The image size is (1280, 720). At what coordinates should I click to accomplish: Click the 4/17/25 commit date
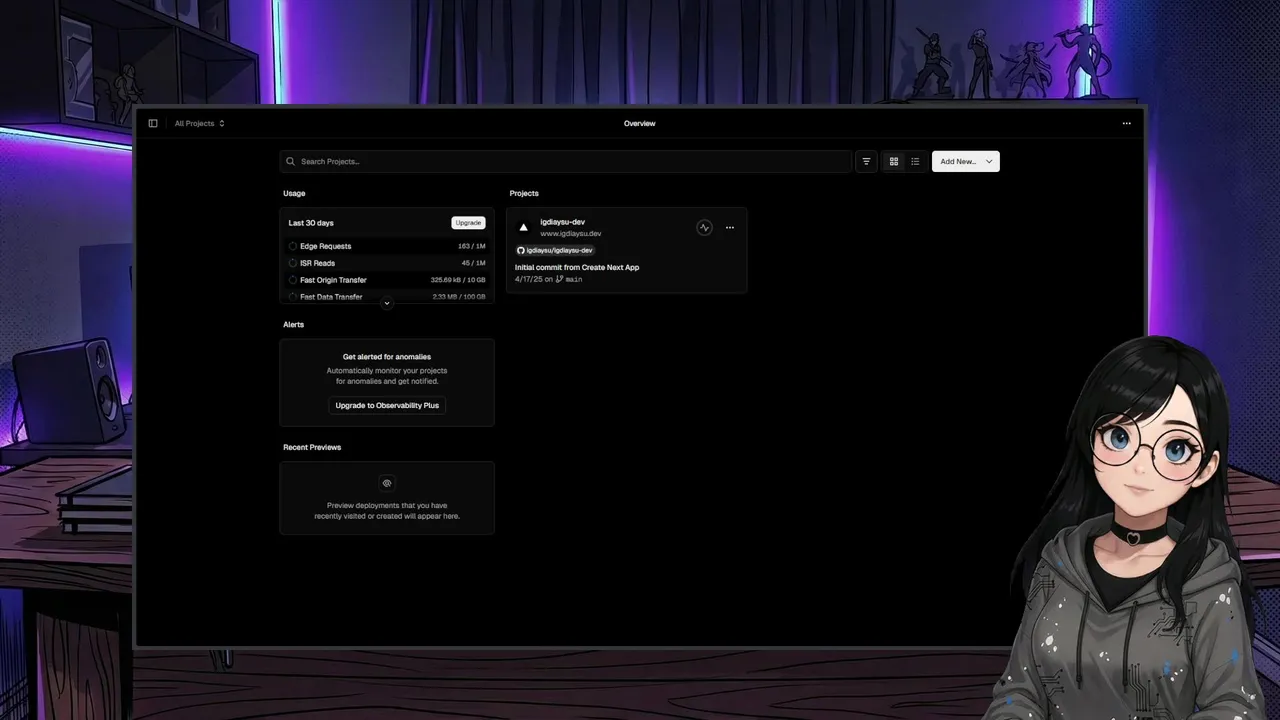(x=529, y=279)
